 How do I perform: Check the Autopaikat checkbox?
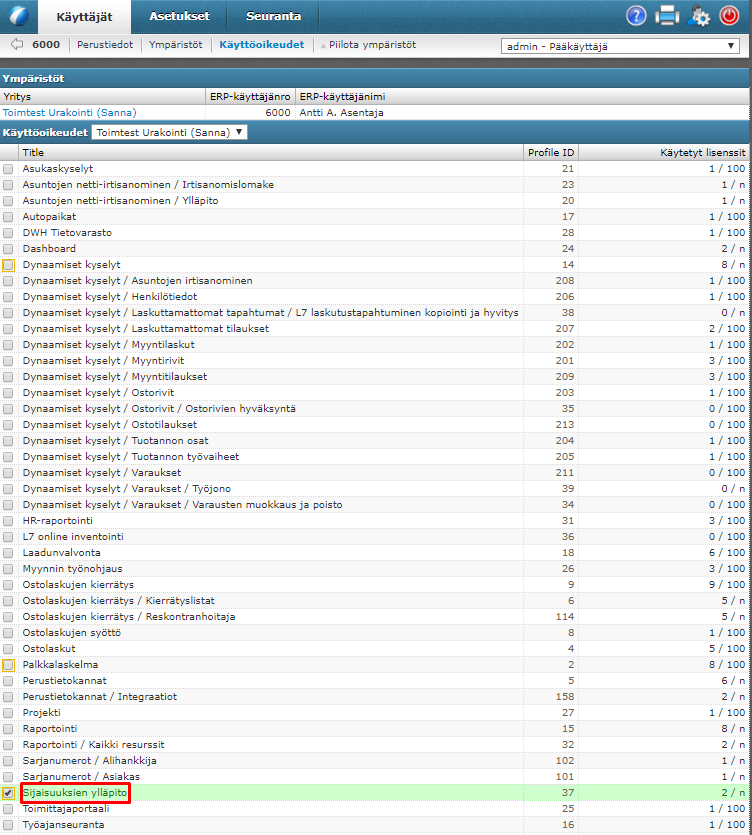[x=8, y=217]
